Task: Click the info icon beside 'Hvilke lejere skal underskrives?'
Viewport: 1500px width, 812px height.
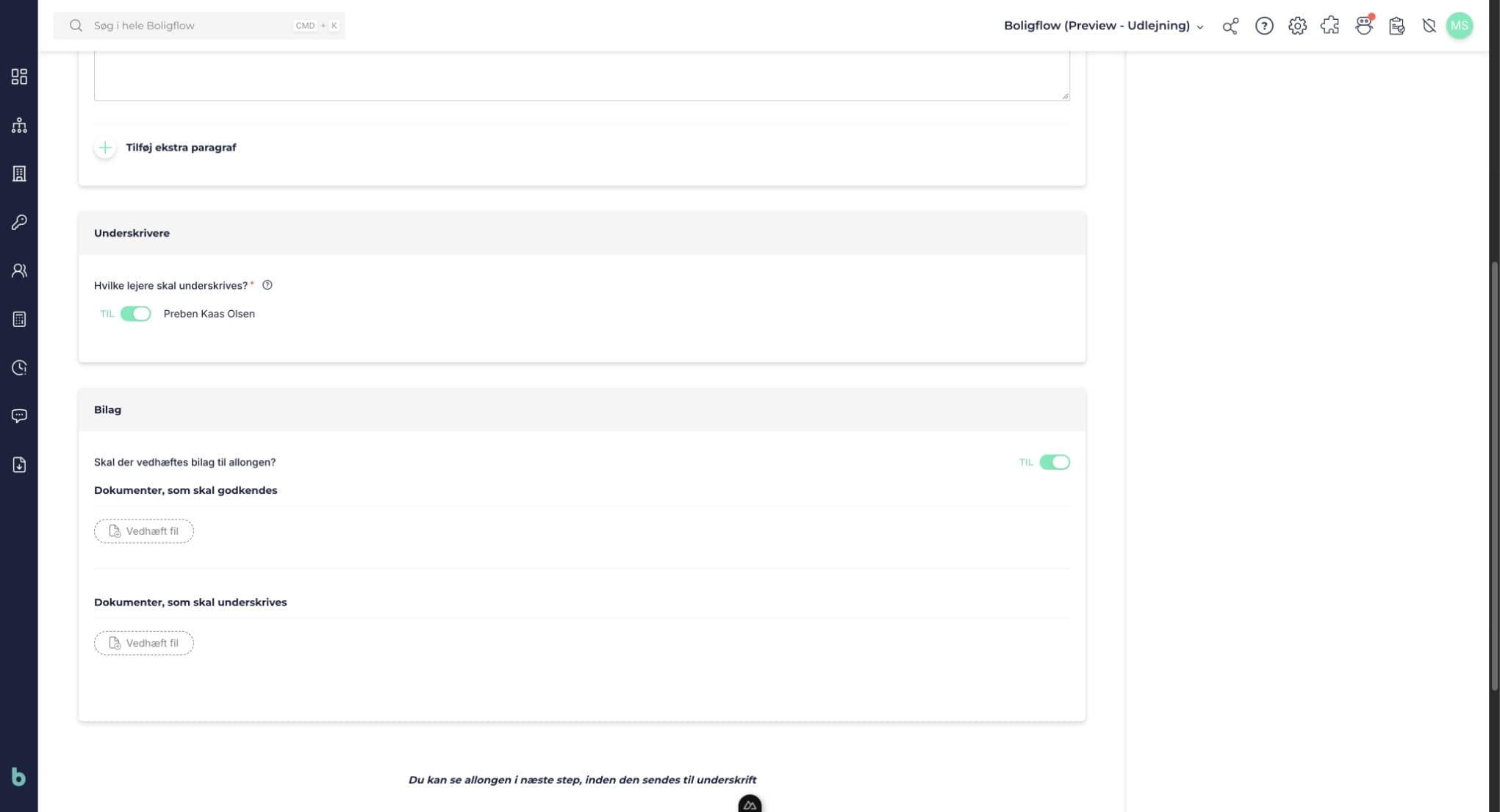Action: point(268,285)
